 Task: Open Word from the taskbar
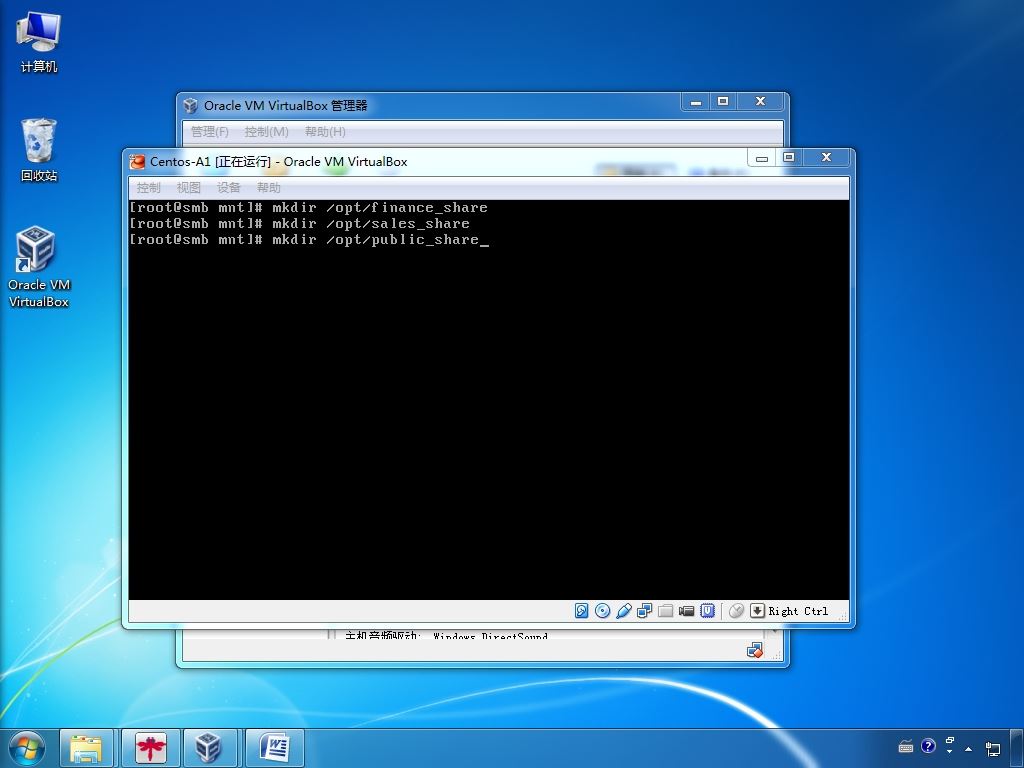(274, 747)
